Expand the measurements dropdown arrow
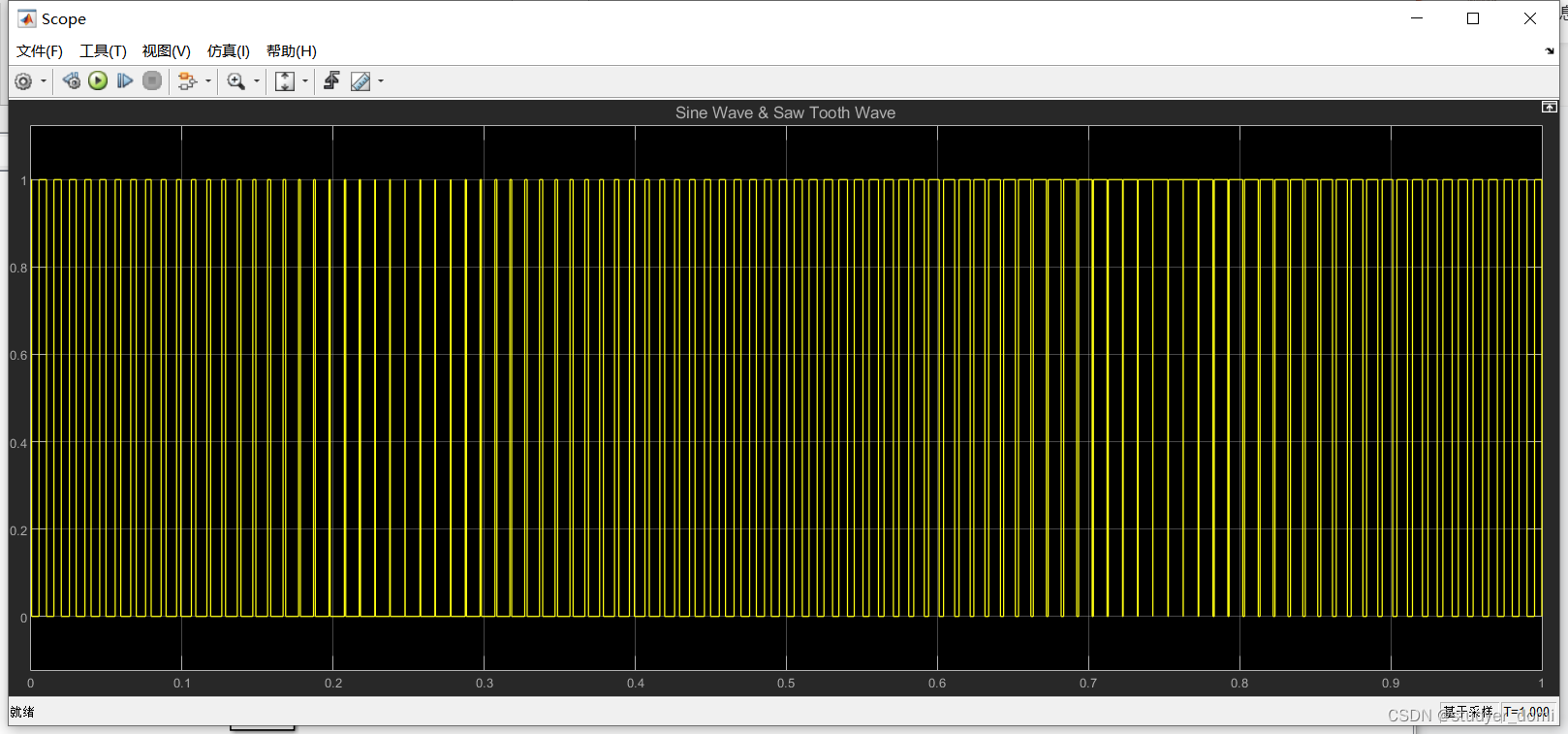The width and height of the screenshot is (1568, 734). [x=381, y=81]
